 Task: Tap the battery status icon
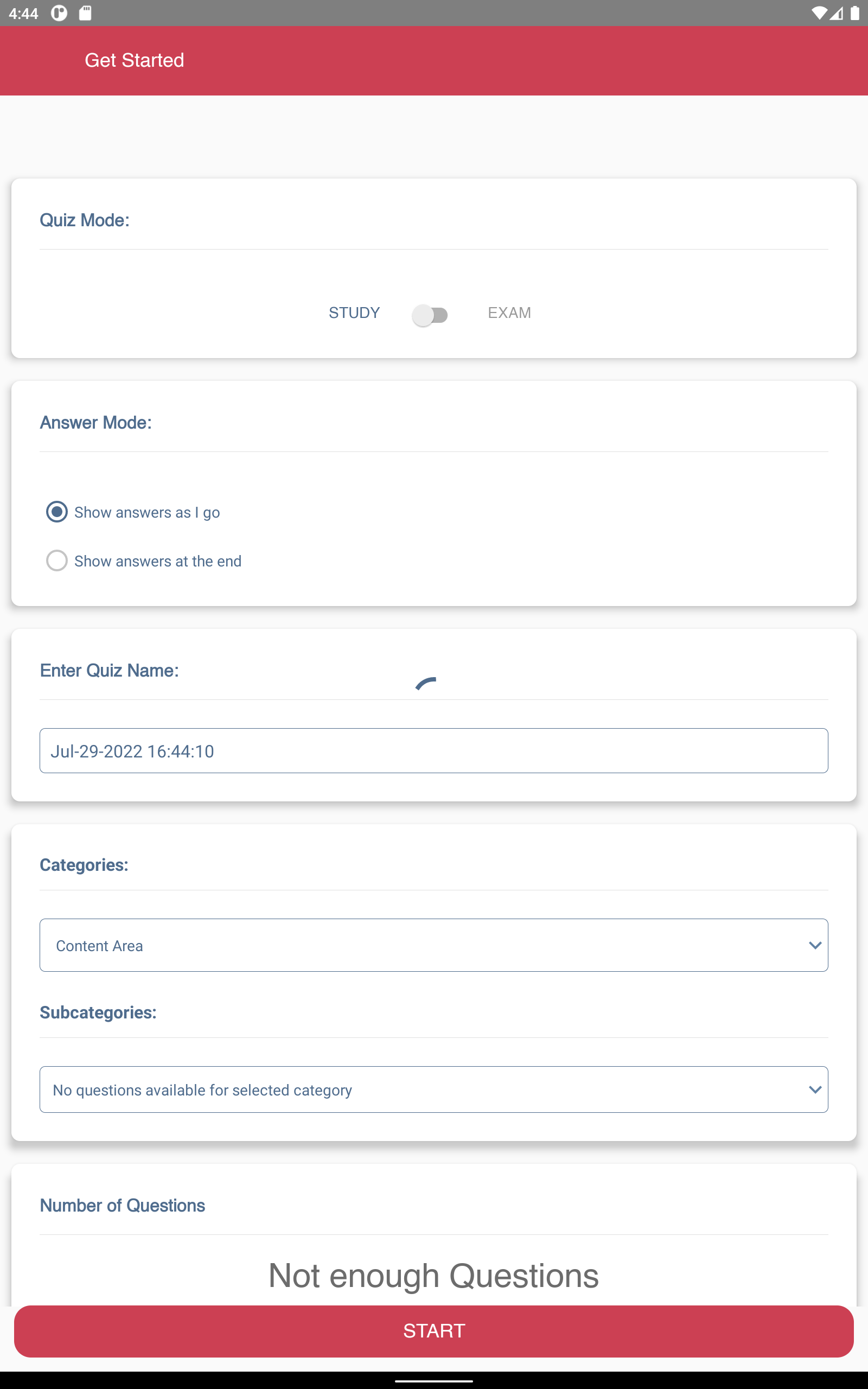point(855,13)
